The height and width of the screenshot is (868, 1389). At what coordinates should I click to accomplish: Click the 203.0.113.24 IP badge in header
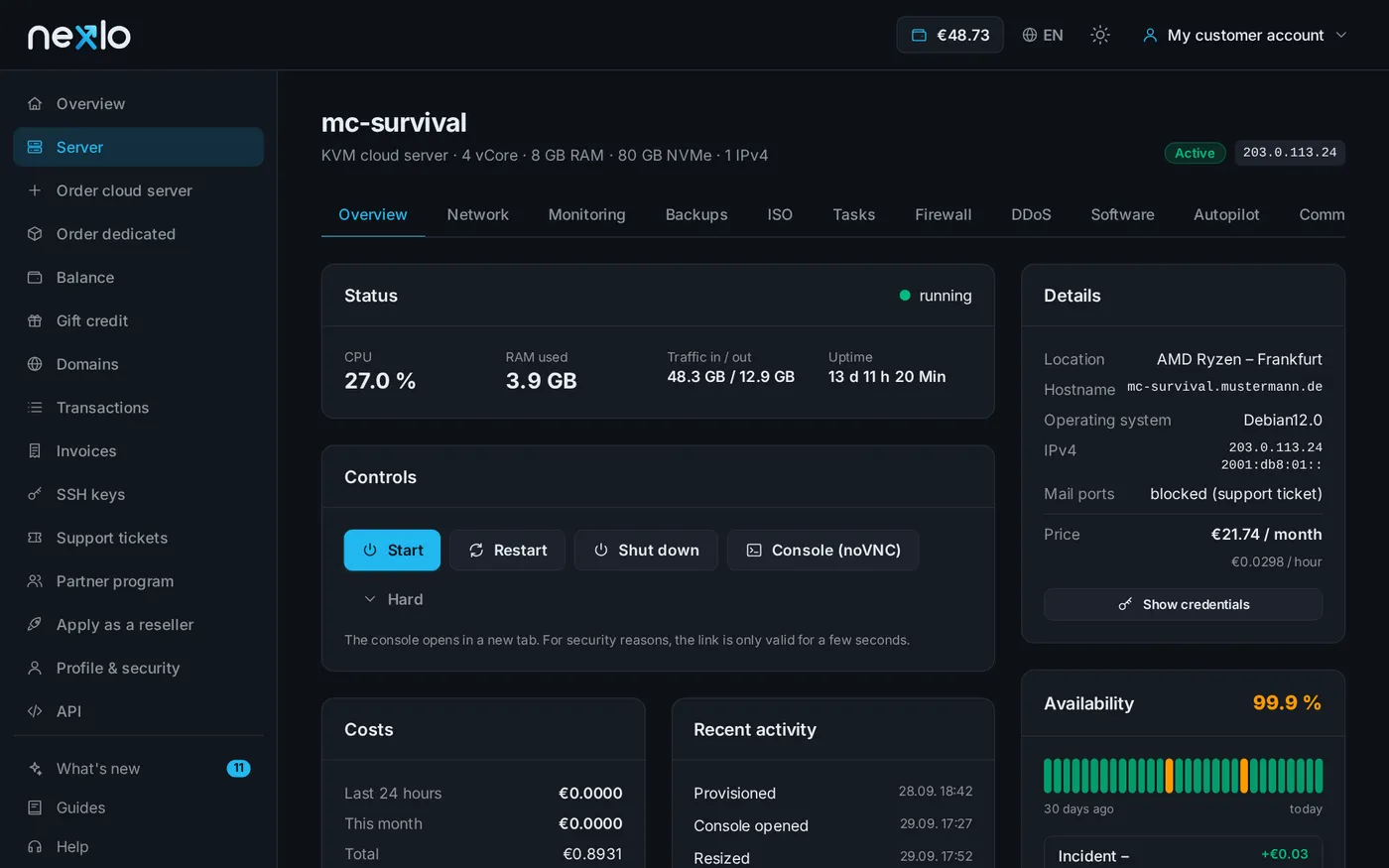1290,153
